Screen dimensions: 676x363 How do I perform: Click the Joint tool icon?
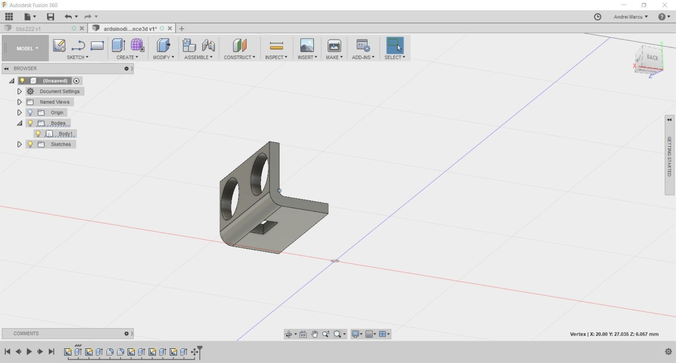click(208, 45)
